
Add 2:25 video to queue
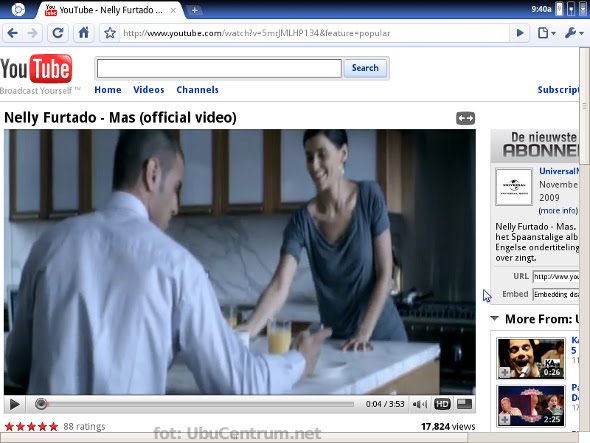pyautogui.click(x=505, y=419)
